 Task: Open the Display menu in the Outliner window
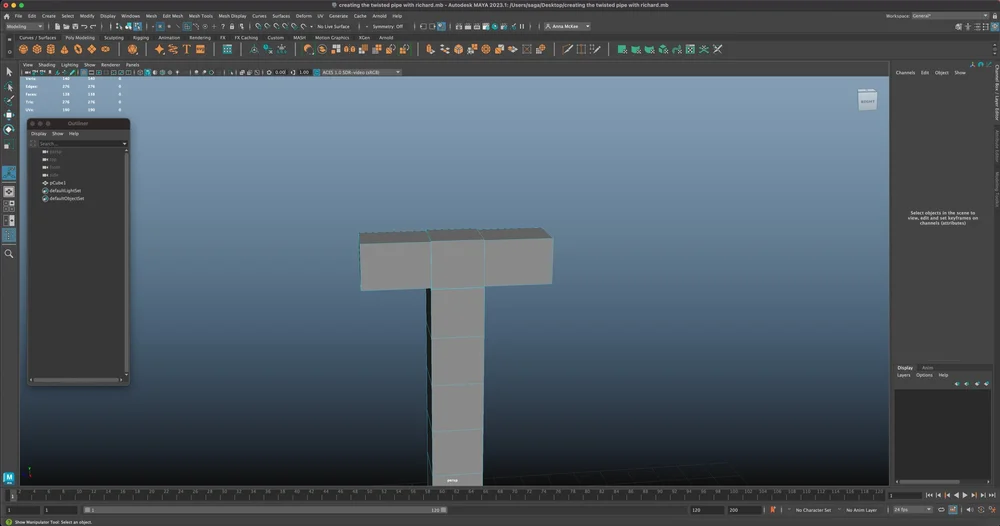[x=39, y=134]
